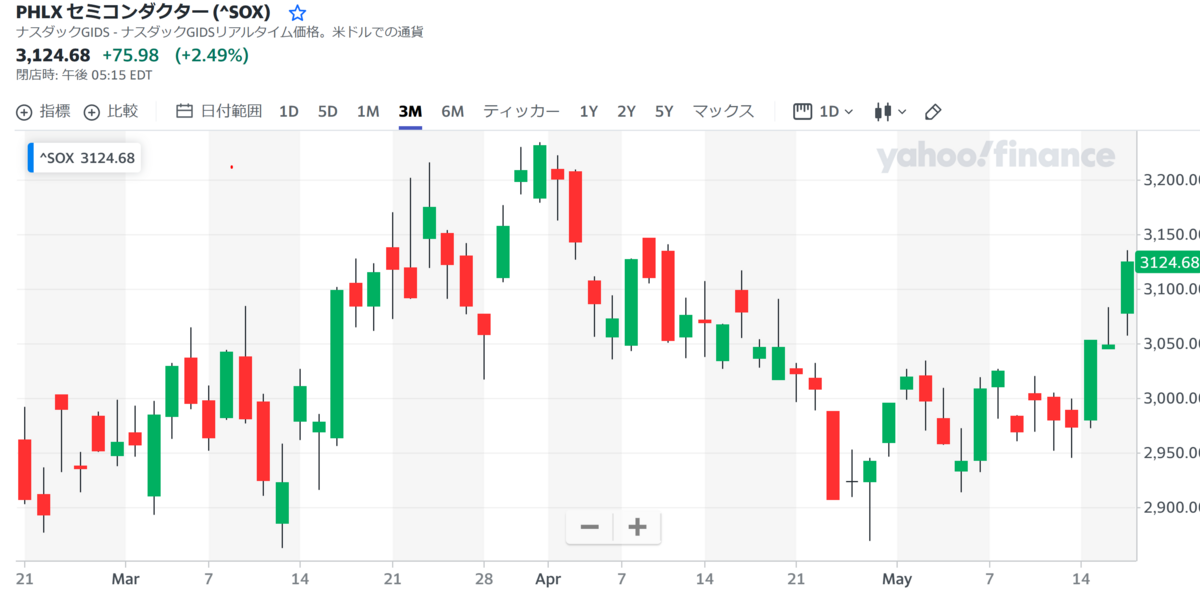Select the 6M range tab
This screenshot has width=1200, height=589.
click(453, 111)
